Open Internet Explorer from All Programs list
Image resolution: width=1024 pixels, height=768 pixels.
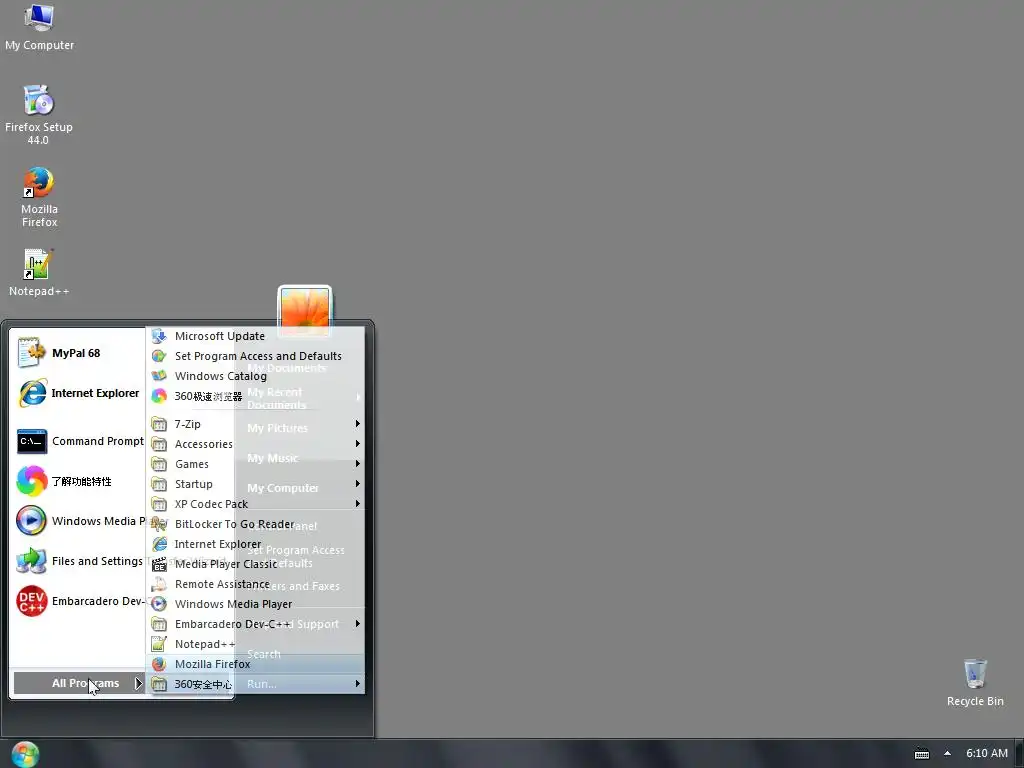pyautogui.click(x=255, y=544)
